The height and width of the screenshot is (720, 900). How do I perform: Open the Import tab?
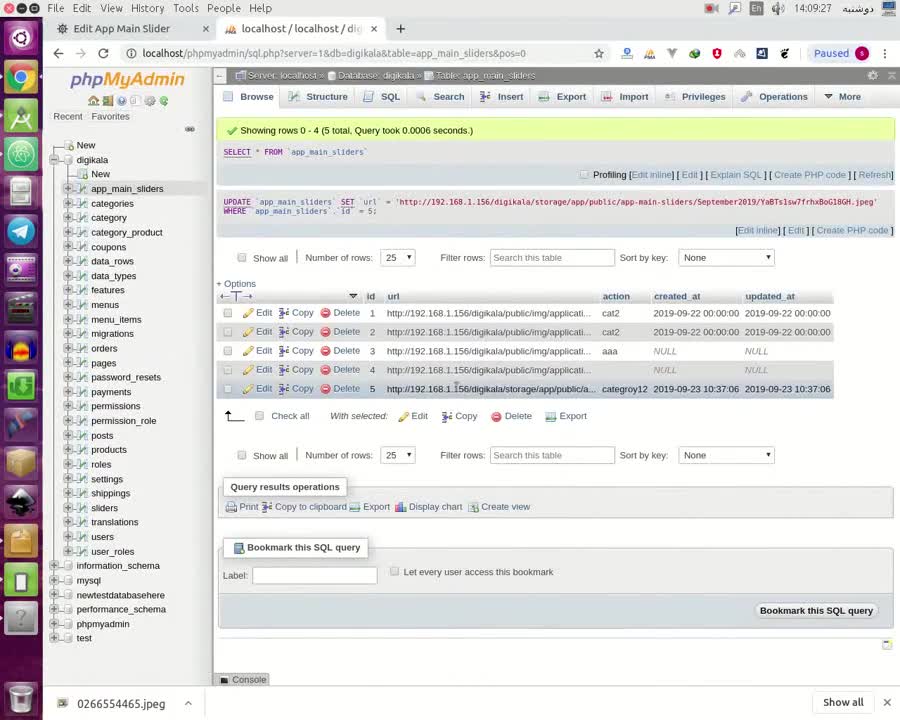click(625, 97)
